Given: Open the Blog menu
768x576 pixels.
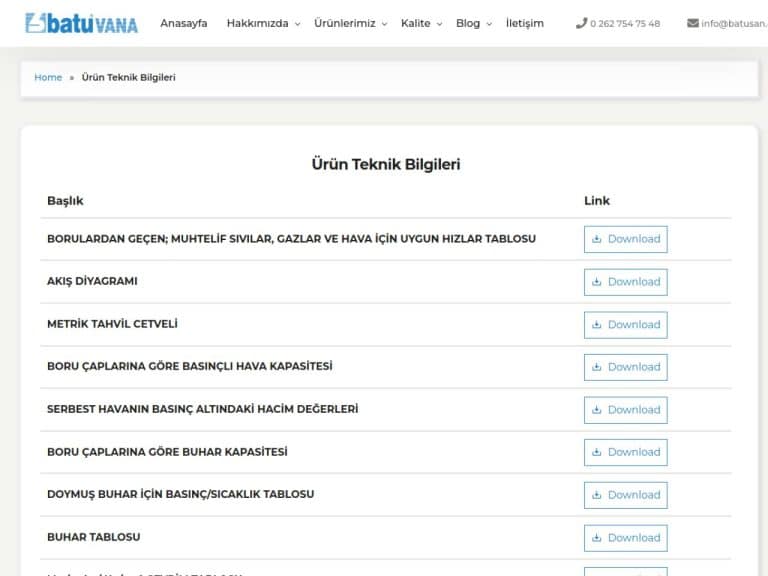Looking at the screenshot, I should tap(468, 23).
